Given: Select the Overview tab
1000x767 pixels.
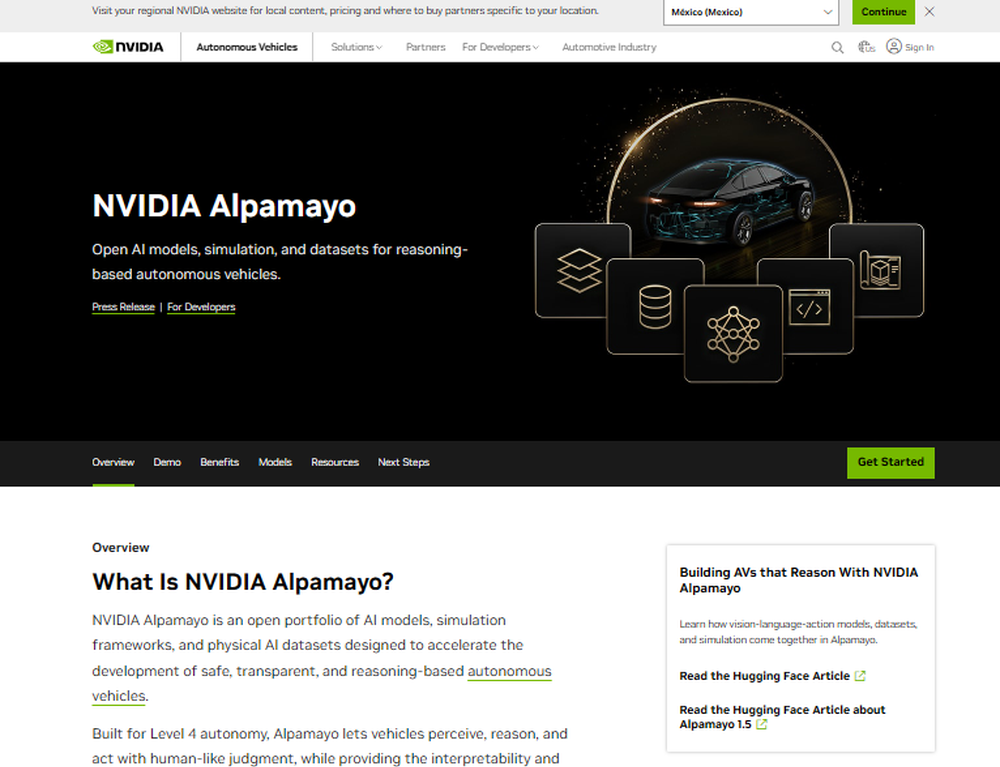Looking at the screenshot, I should click(x=113, y=462).
